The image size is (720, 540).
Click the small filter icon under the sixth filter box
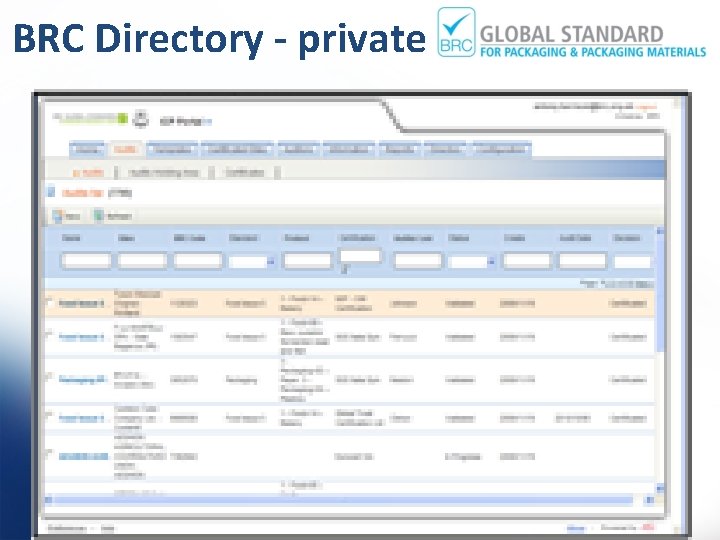(344, 270)
